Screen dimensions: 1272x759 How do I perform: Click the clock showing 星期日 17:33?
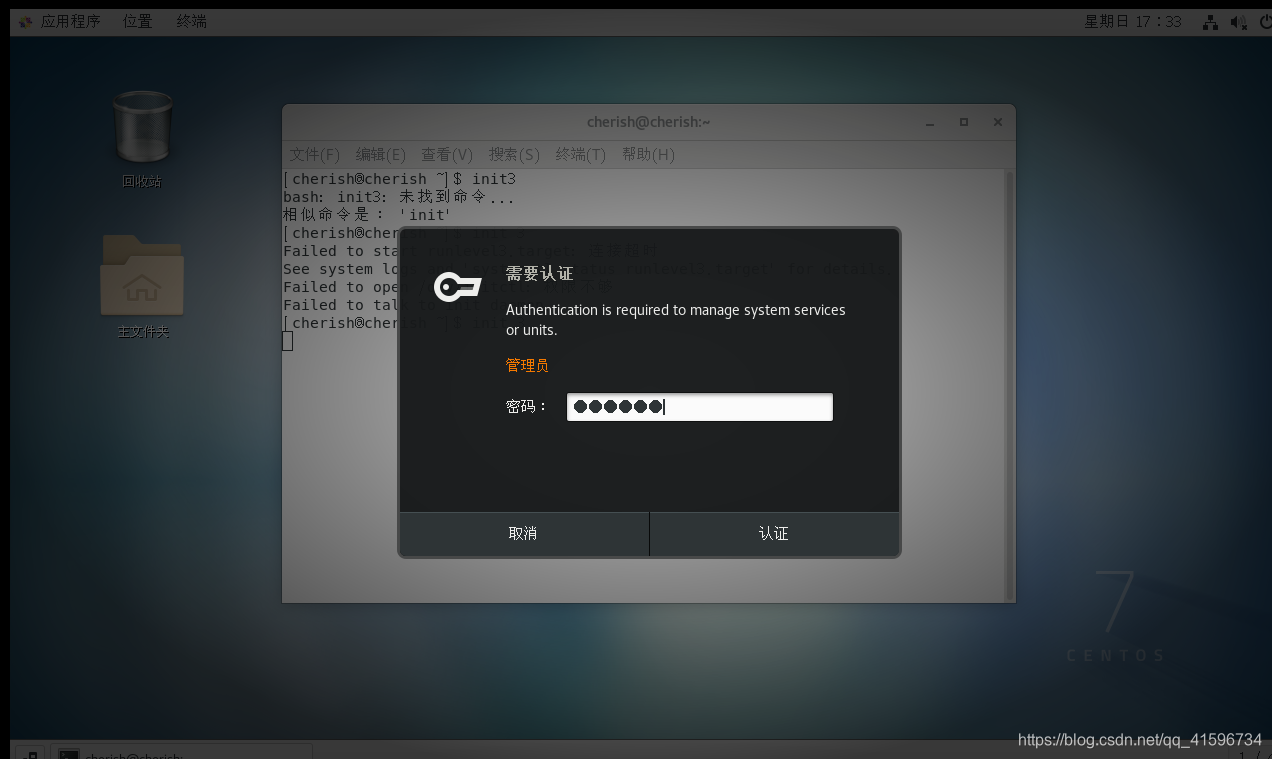[x=1133, y=21]
